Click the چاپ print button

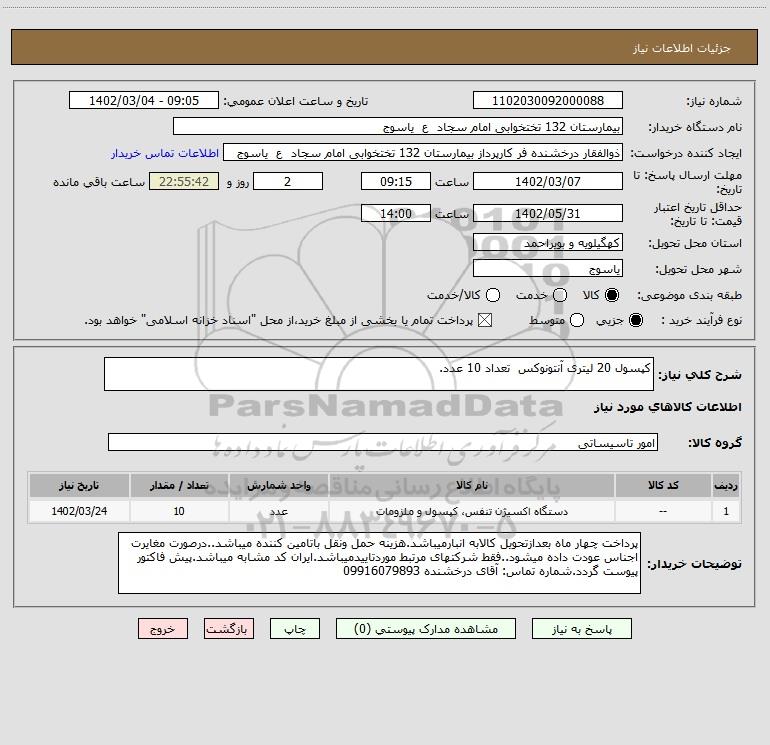[x=295, y=629]
